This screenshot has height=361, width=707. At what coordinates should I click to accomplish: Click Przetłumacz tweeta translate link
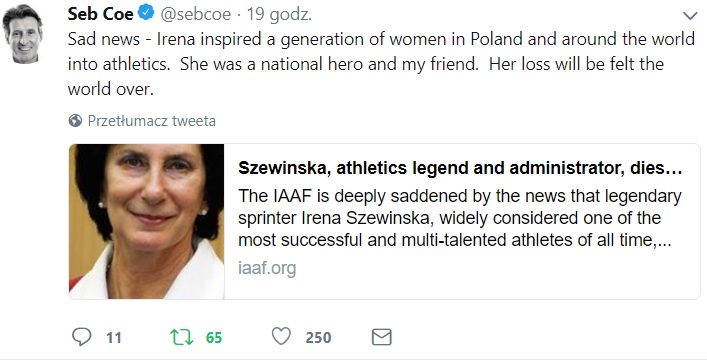152,121
